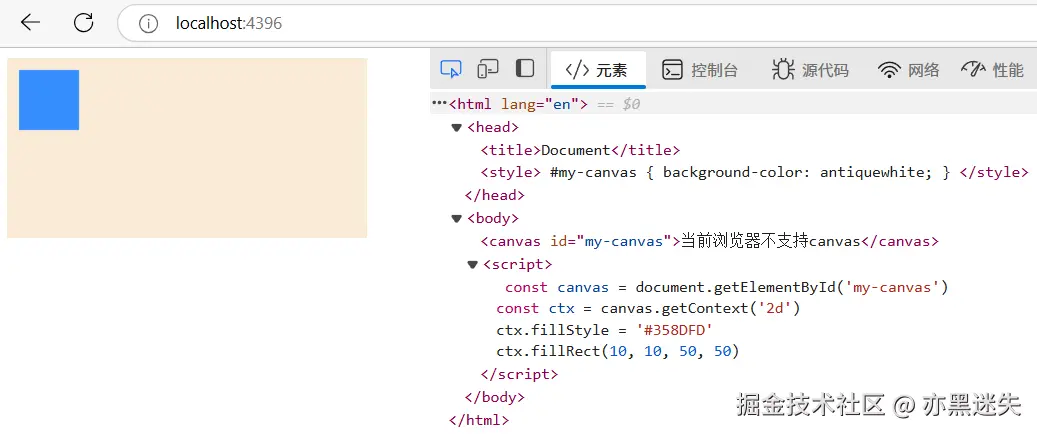The height and width of the screenshot is (434, 1037).
Task: Click the browser back arrow
Action: point(30,23)
